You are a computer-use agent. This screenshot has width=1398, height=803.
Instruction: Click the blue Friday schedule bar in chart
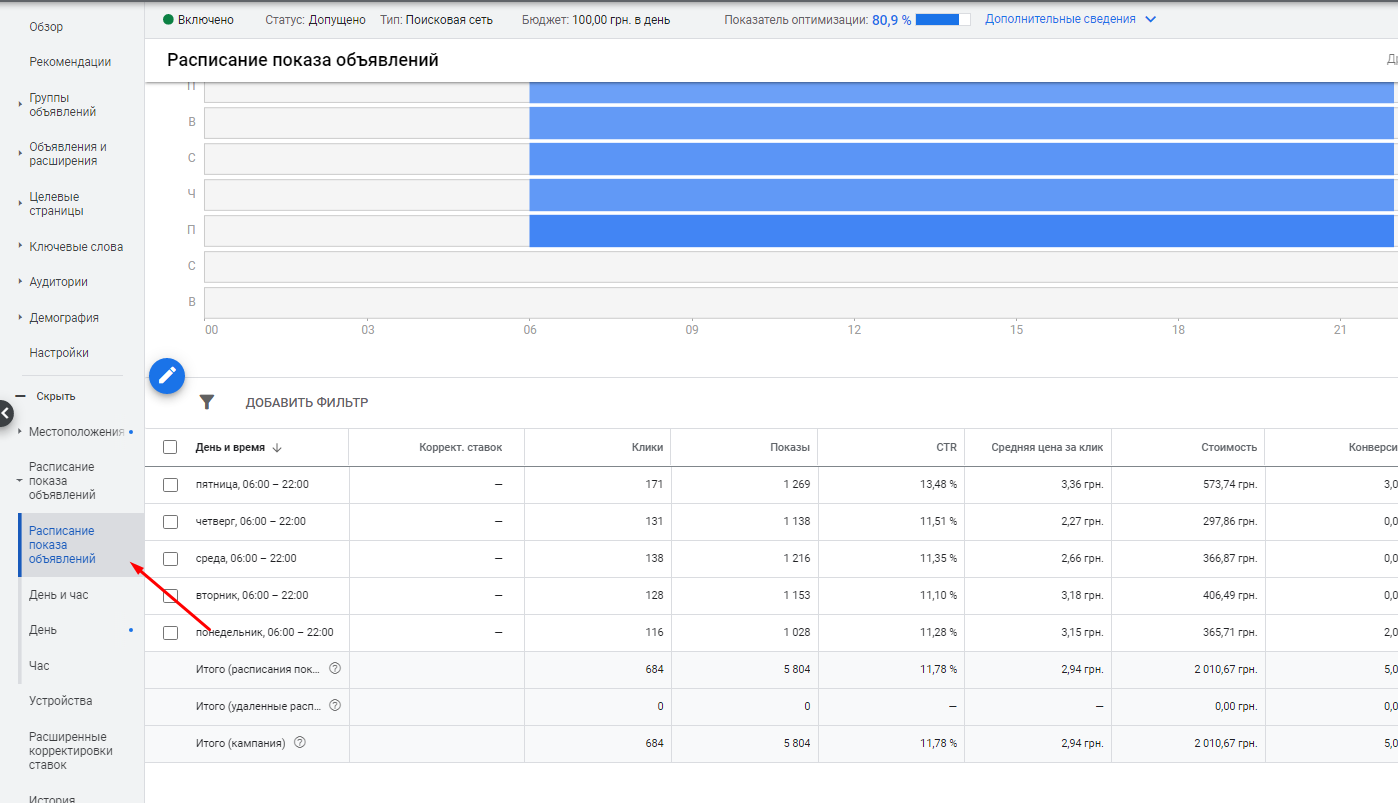pos(960,231)
